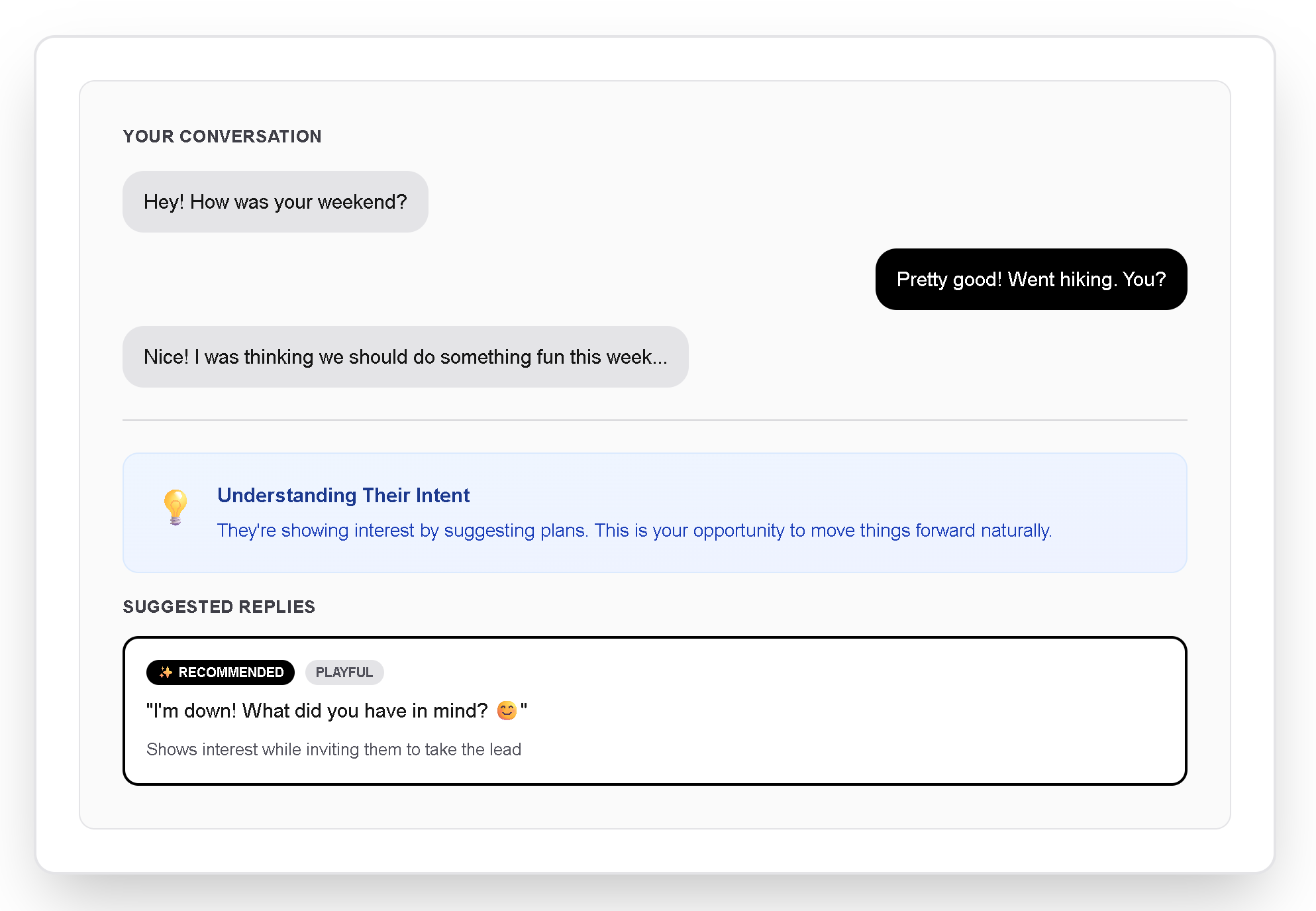Click the smiling emoji in suggested reply

(507, 711)
